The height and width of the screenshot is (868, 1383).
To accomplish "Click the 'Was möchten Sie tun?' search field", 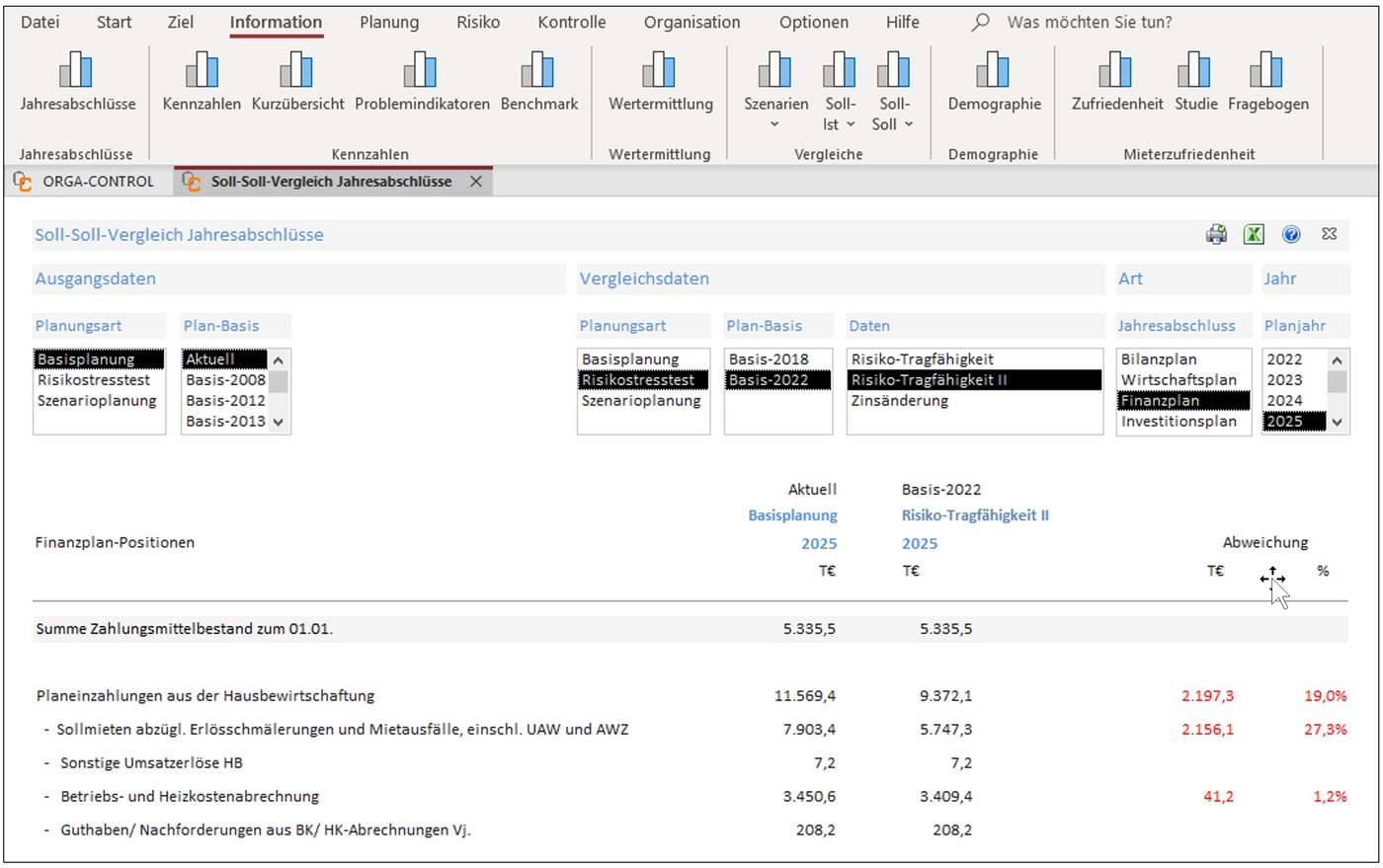I will (x=1089, y=22).
